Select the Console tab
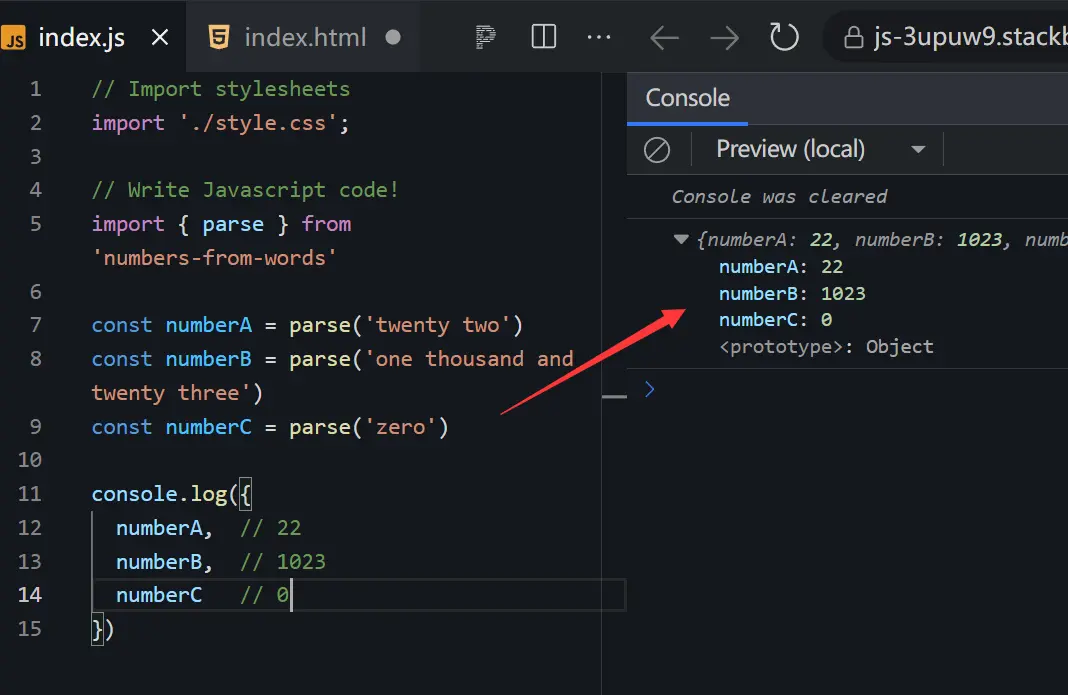Image resolution: width=1068 pixels, height=695 pixels. 687,98
